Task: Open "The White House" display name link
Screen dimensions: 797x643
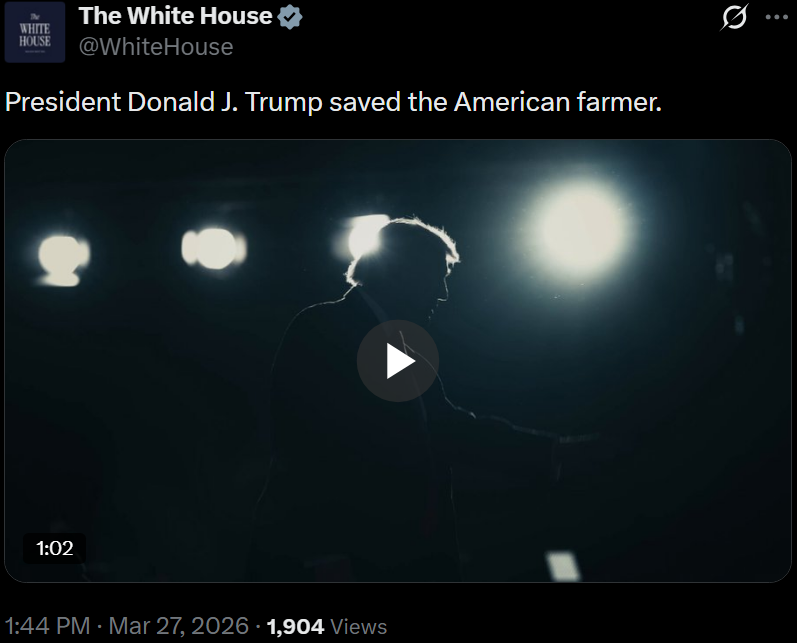Action: (x=175, y=16)
